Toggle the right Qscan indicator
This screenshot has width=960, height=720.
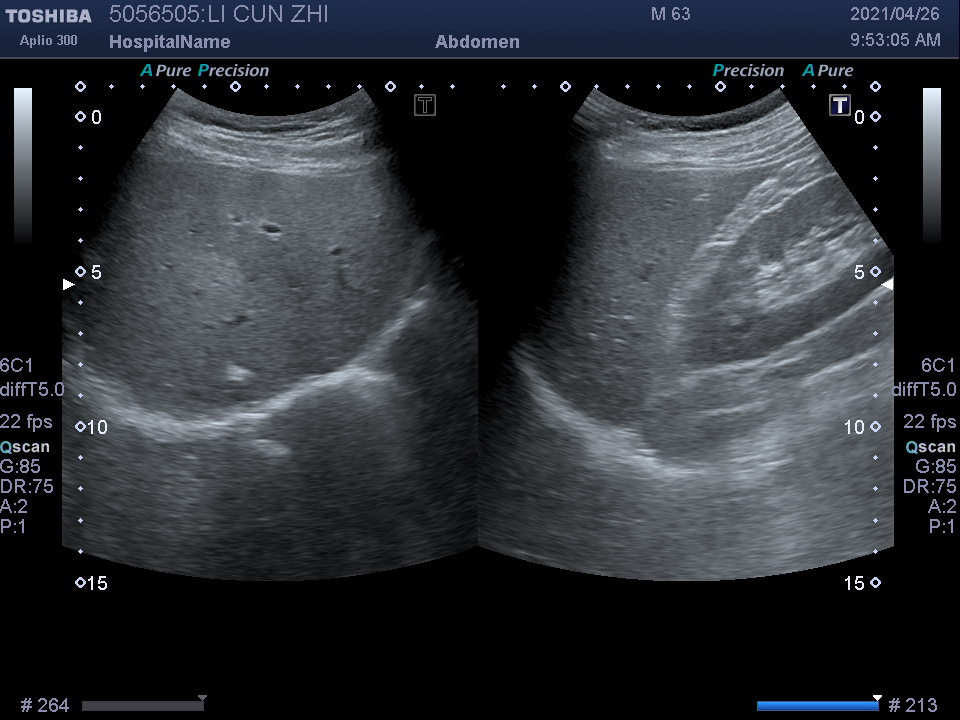[930, 447]
